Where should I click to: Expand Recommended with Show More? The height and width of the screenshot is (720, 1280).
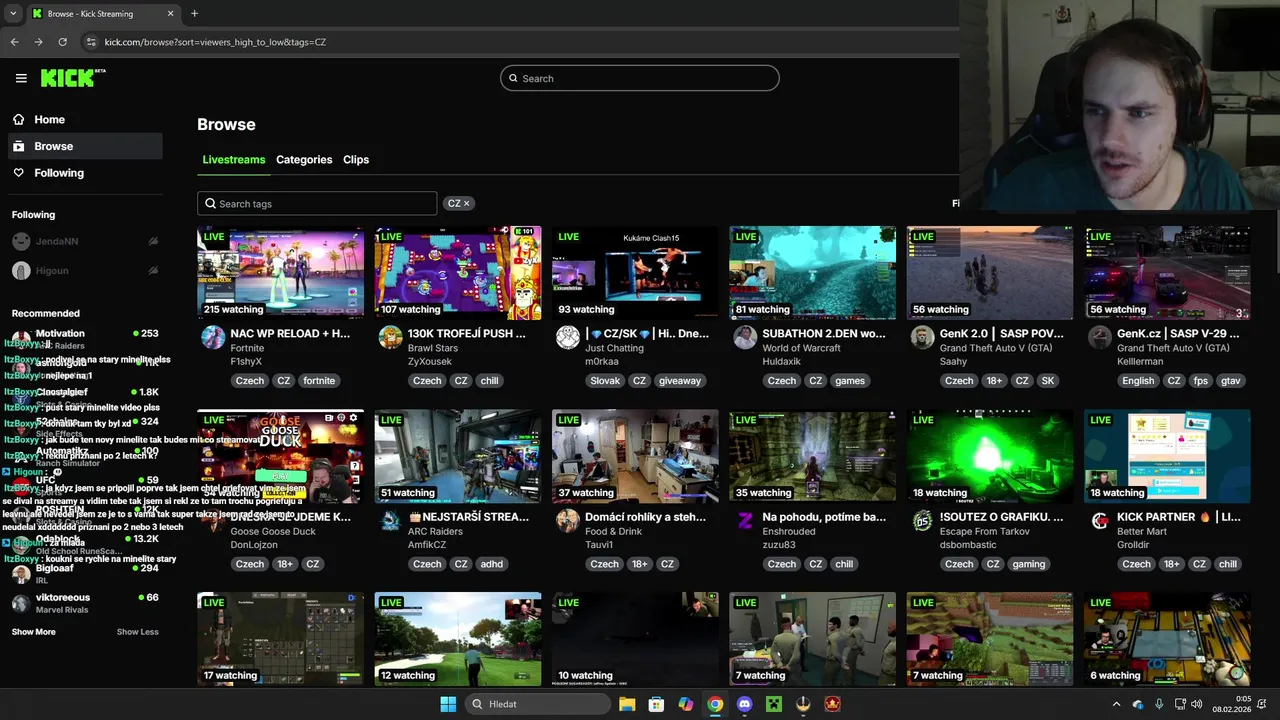pyautogui.click(x=34, y=632)
